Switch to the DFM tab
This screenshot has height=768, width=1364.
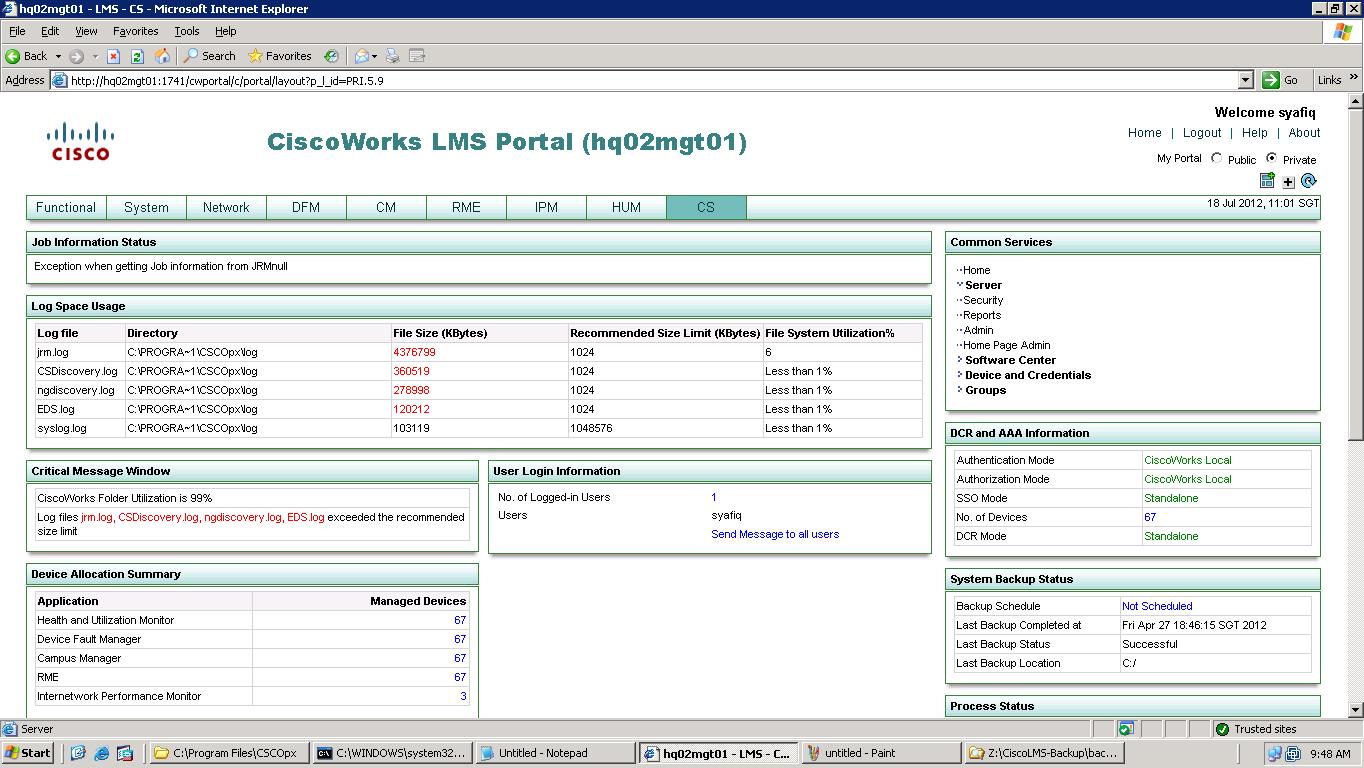tap(306, 207)
